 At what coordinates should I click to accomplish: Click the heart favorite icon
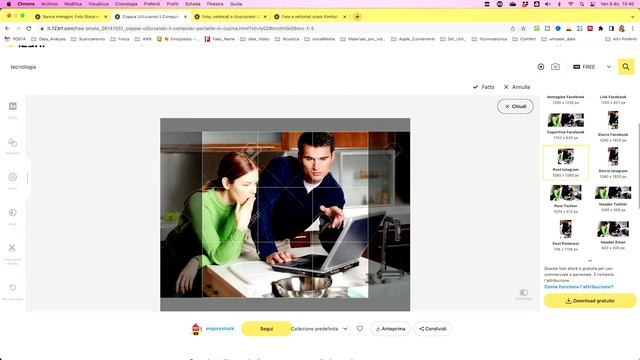tap(360, 329)
